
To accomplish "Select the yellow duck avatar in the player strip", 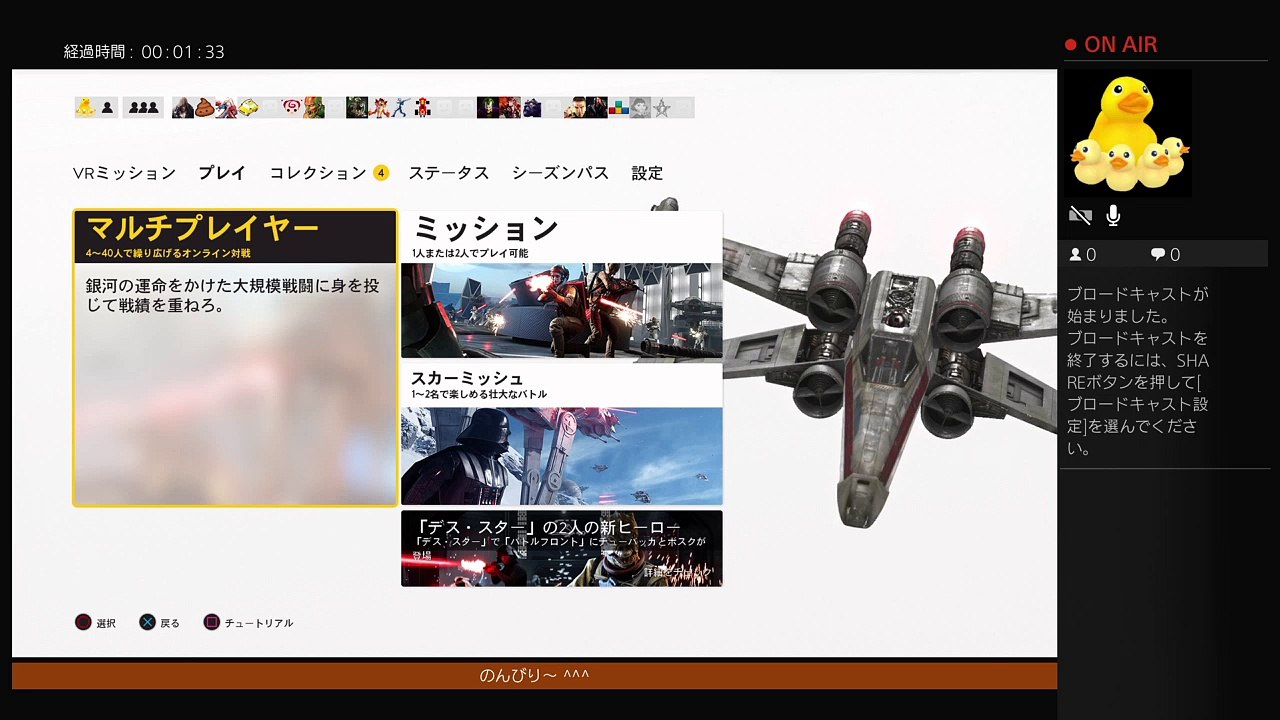I will point(85,108).
